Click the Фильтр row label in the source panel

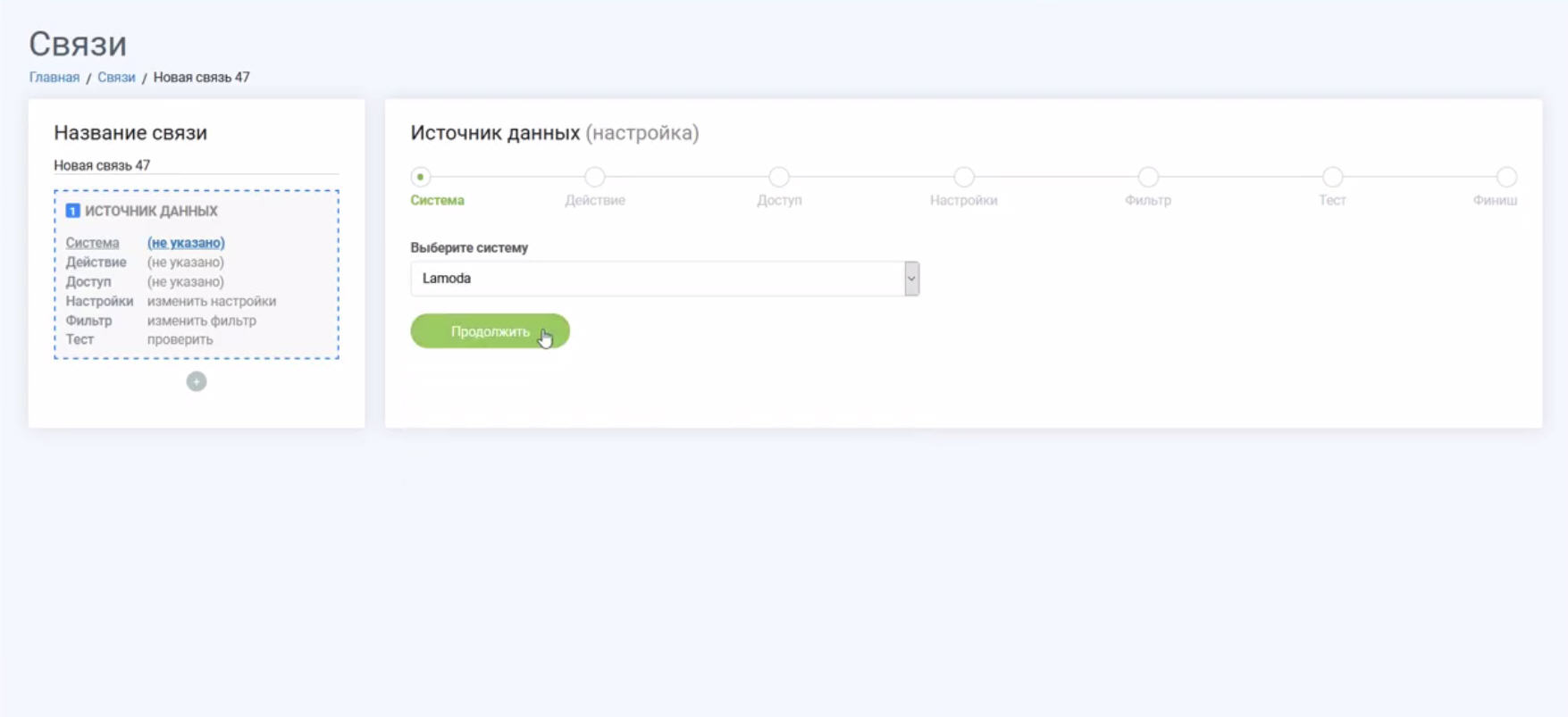tap(88, 321)
